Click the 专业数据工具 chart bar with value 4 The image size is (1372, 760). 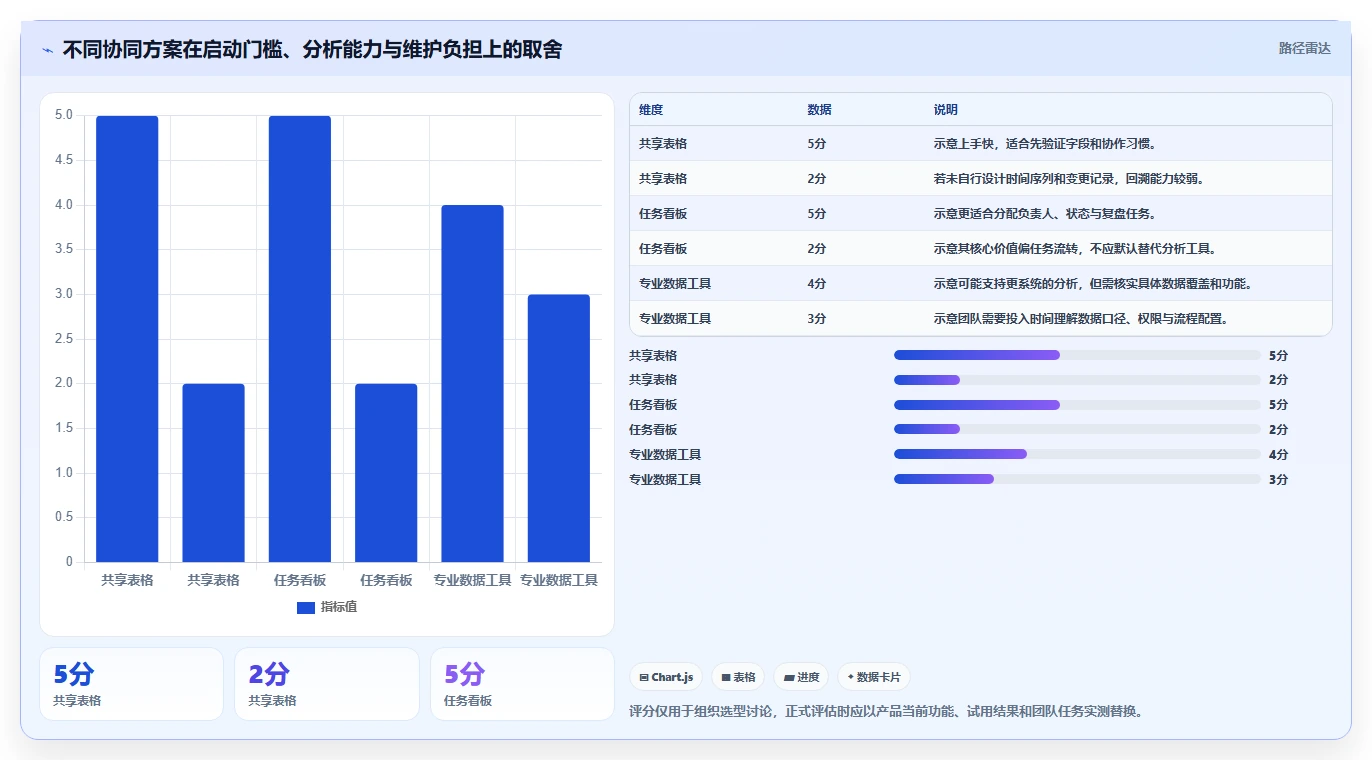click(x=472, y=384)
